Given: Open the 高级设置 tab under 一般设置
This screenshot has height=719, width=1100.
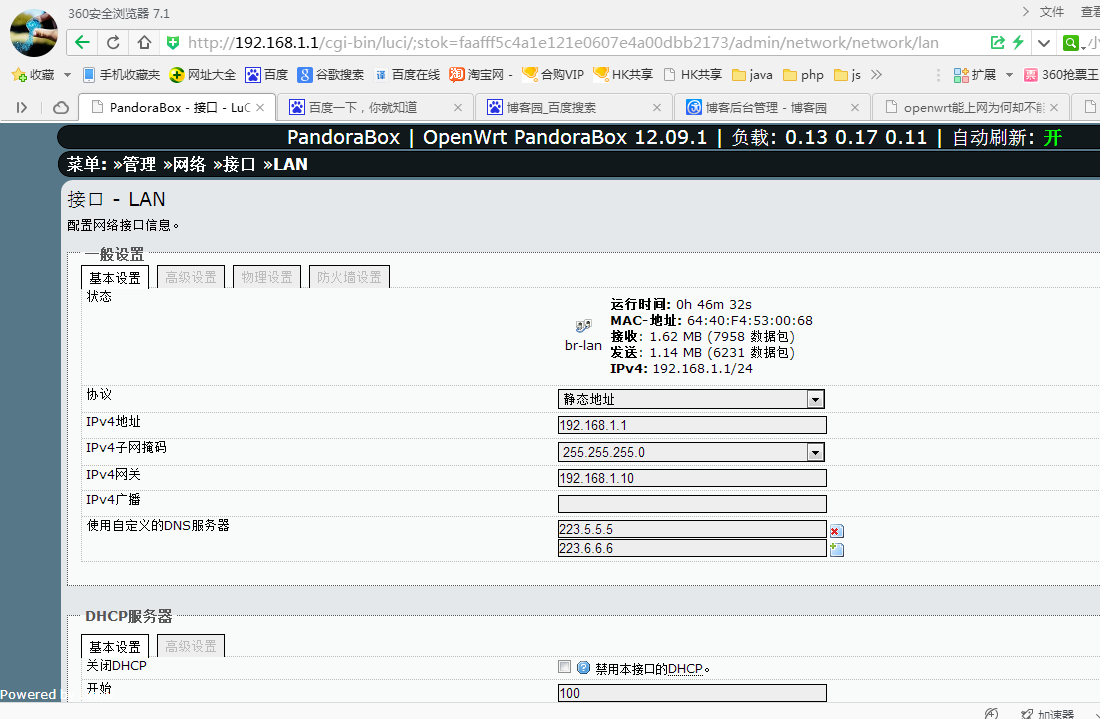Looking at the screenshot, I should (x=191, y=278).
